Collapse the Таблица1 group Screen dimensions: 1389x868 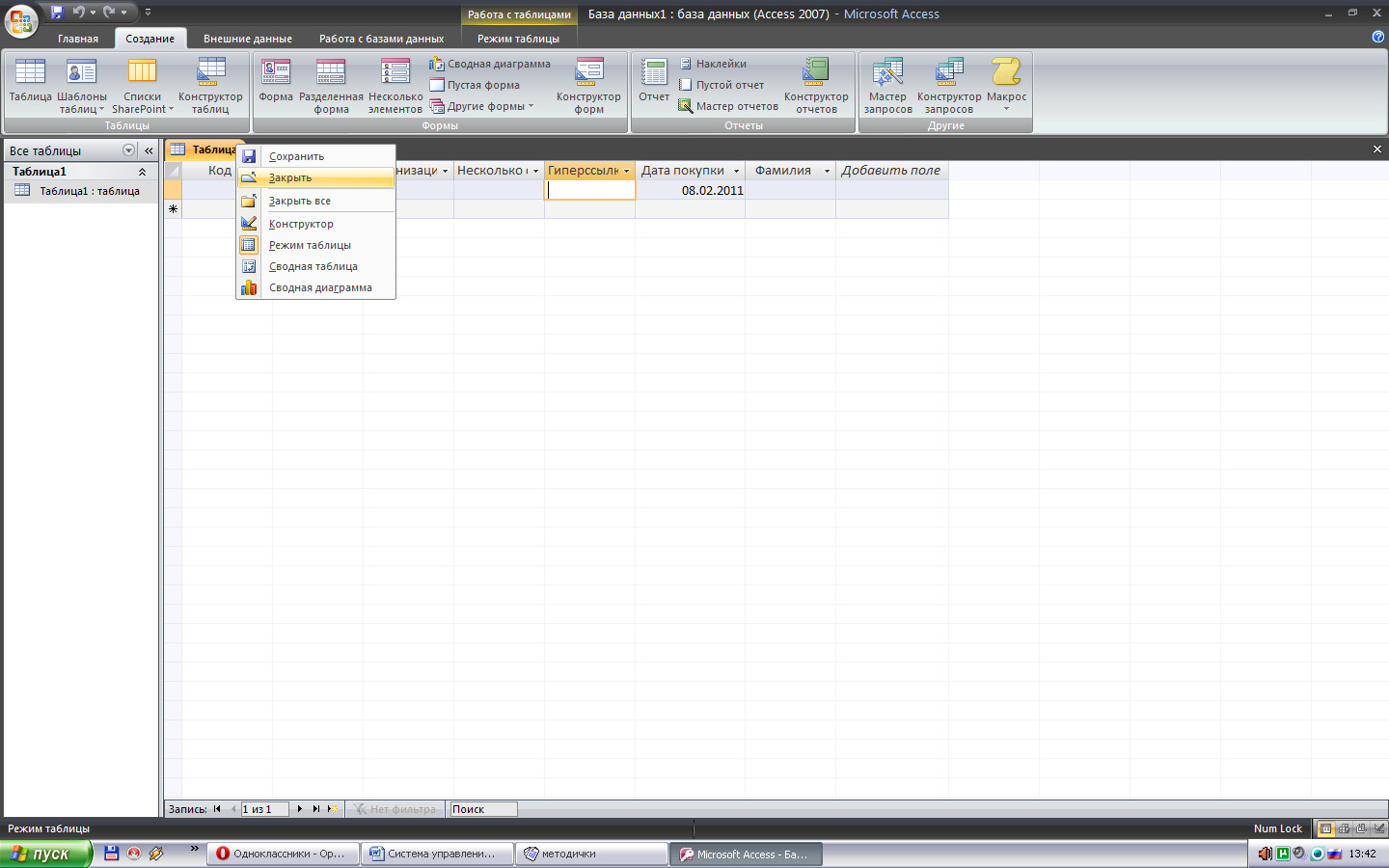143,172
